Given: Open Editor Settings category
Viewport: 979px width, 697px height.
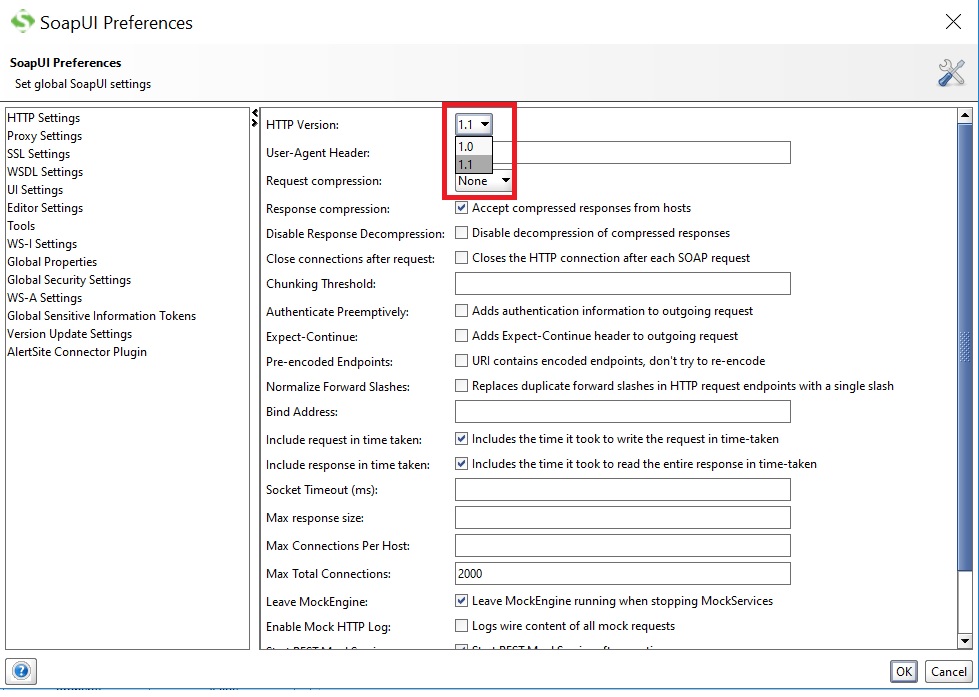Looking at the screenshot, I should pyautogui.click(x=45, y=208).
